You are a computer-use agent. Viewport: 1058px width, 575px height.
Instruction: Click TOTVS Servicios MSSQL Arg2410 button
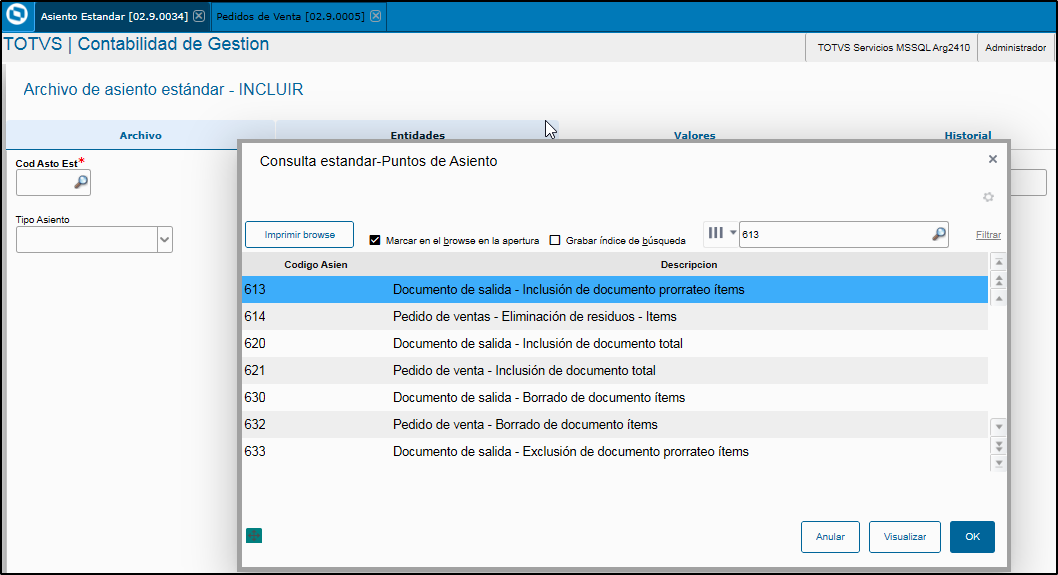893,48
